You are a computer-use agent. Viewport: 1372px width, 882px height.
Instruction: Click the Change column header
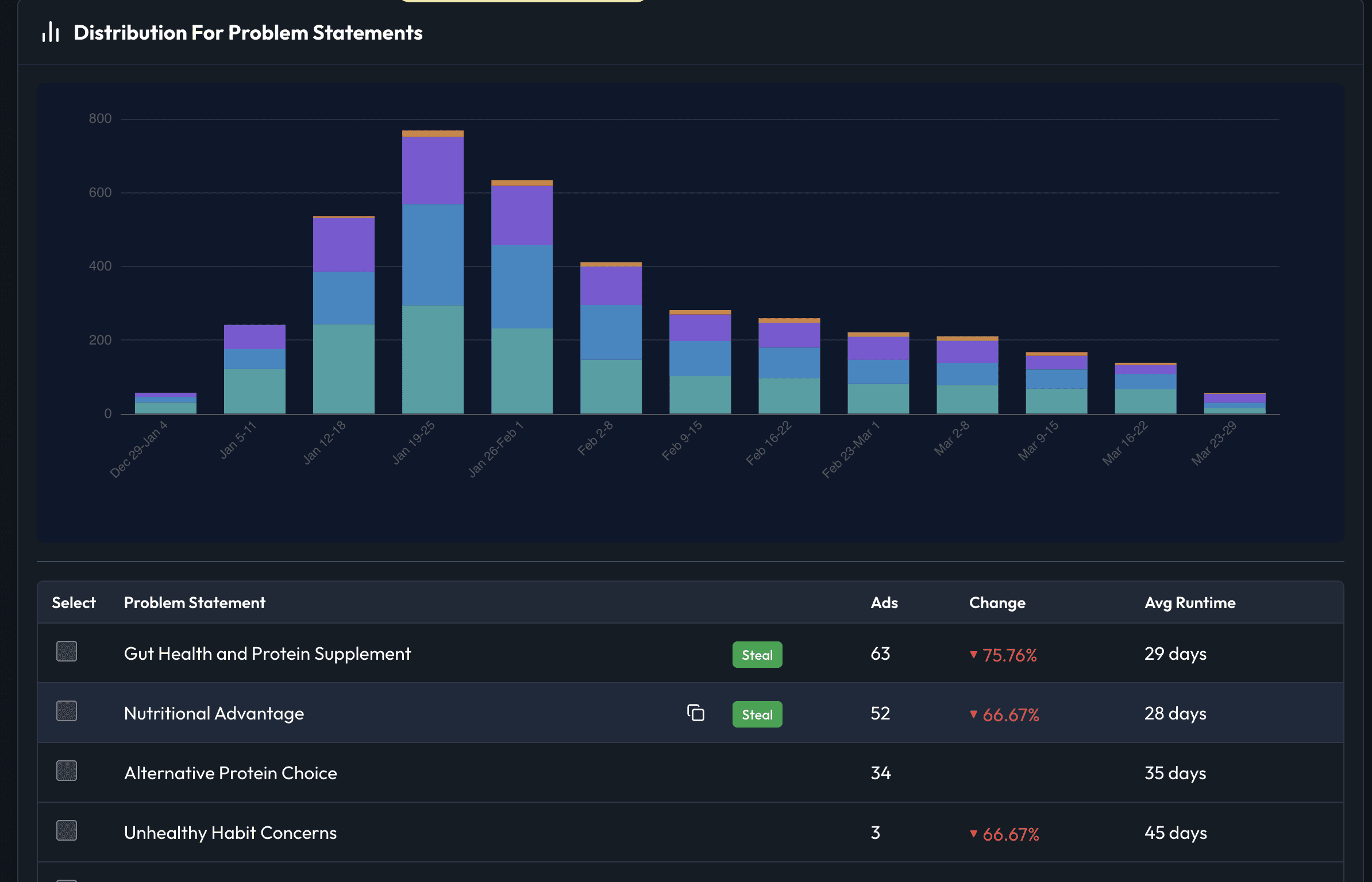[x=997, y=603]
